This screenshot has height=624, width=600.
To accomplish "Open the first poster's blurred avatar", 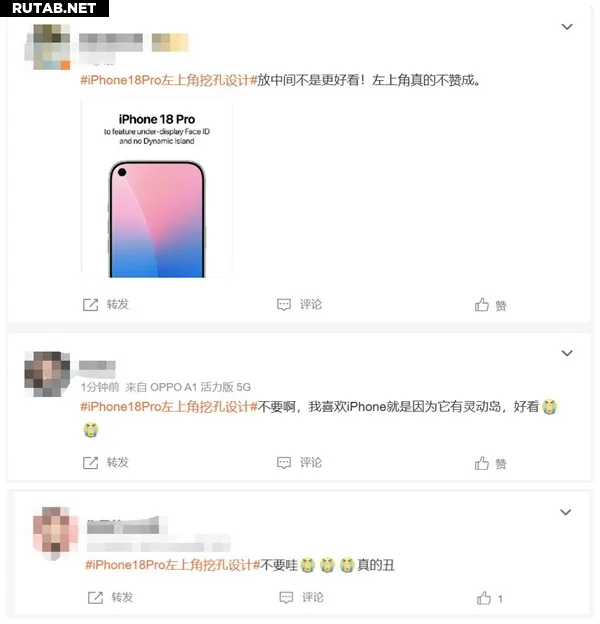I will (x=48, y=47).
